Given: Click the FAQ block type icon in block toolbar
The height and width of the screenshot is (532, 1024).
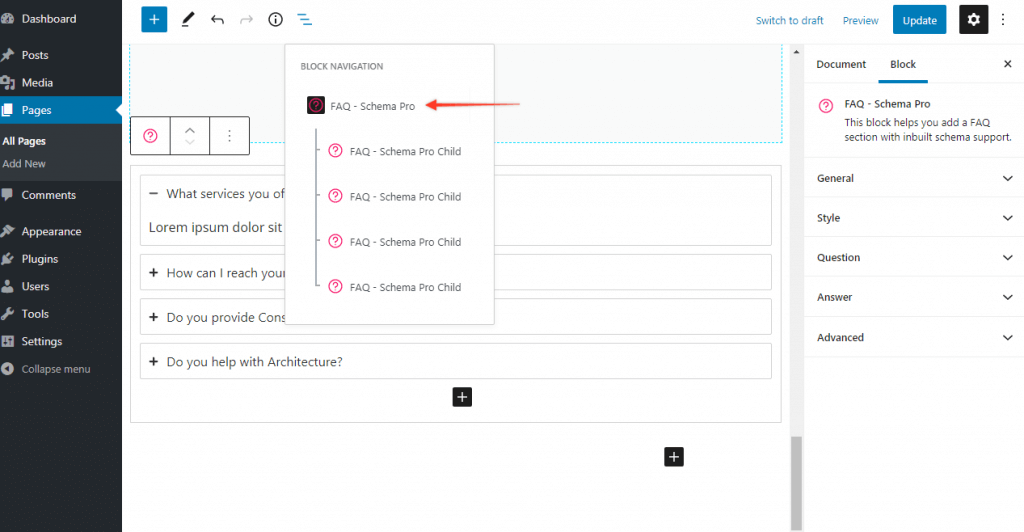Looking at the screenshot, I should (x=150, y=136).
